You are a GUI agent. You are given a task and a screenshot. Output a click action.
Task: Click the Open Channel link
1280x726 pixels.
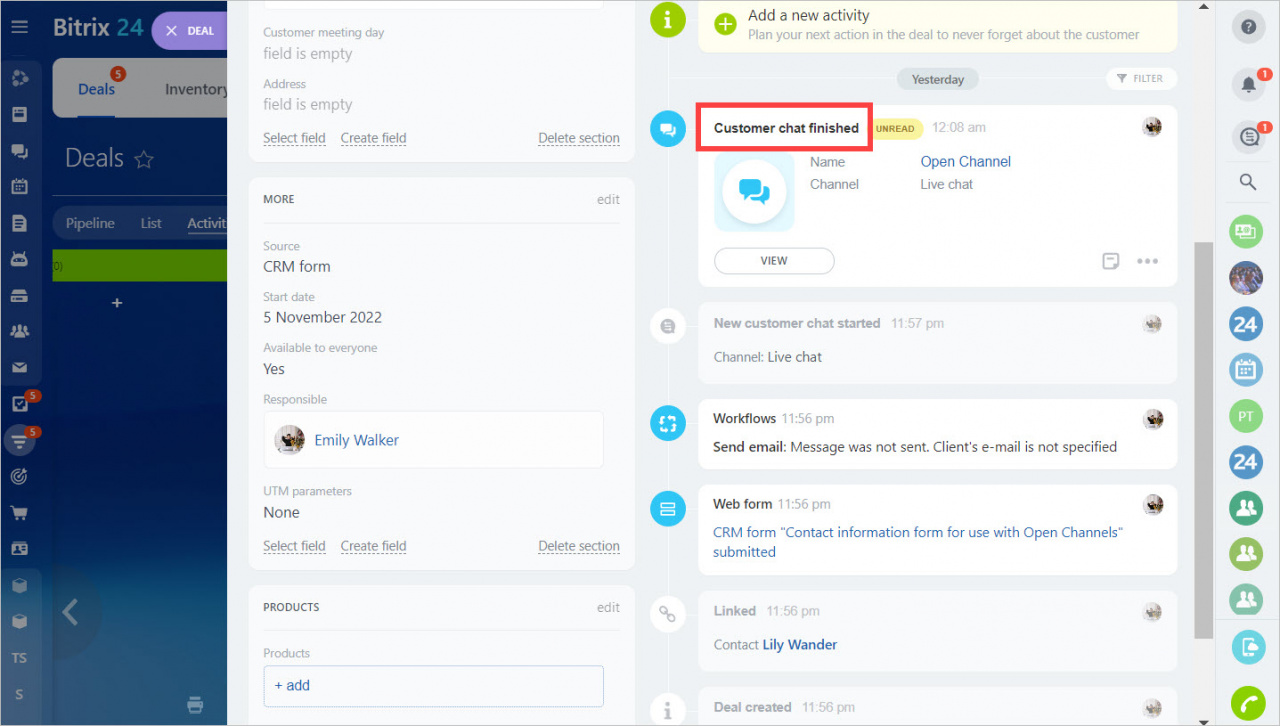(965, 162)
